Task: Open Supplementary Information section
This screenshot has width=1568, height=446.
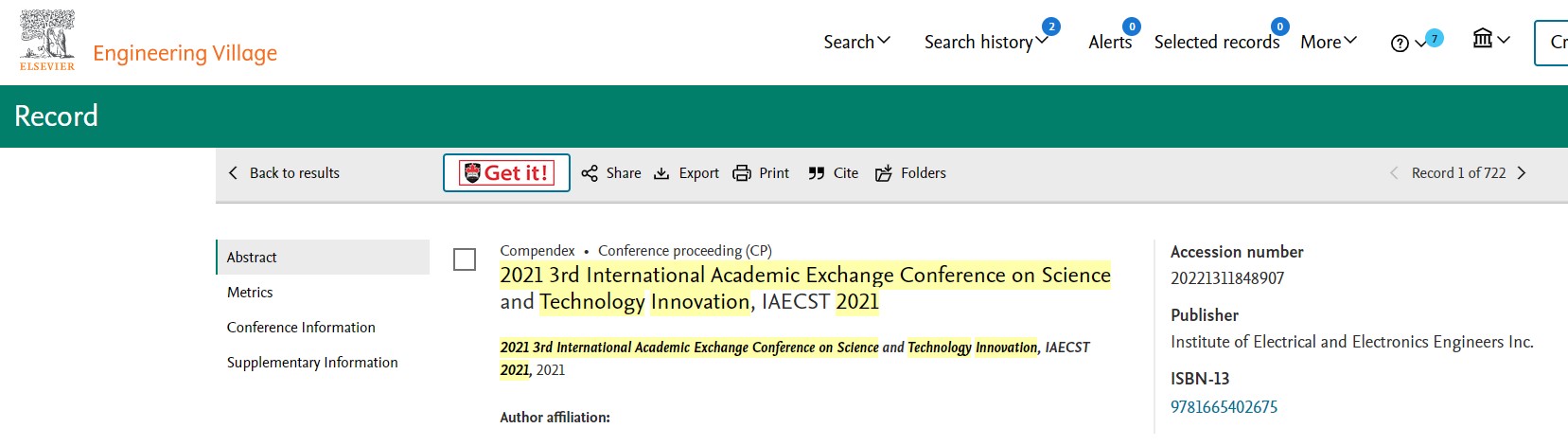Action: point(312,362)
